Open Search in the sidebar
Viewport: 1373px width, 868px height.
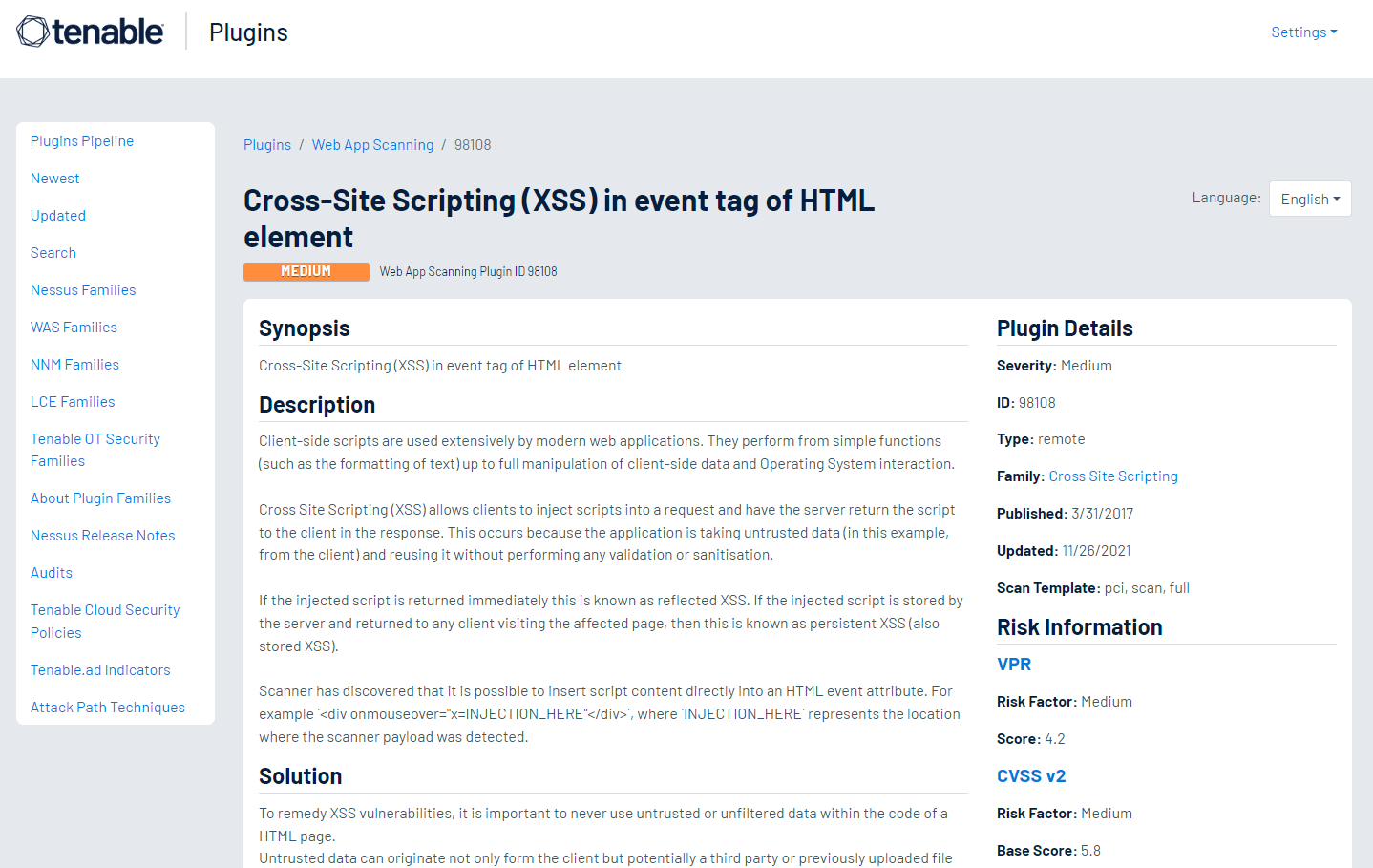pos(53,253)
